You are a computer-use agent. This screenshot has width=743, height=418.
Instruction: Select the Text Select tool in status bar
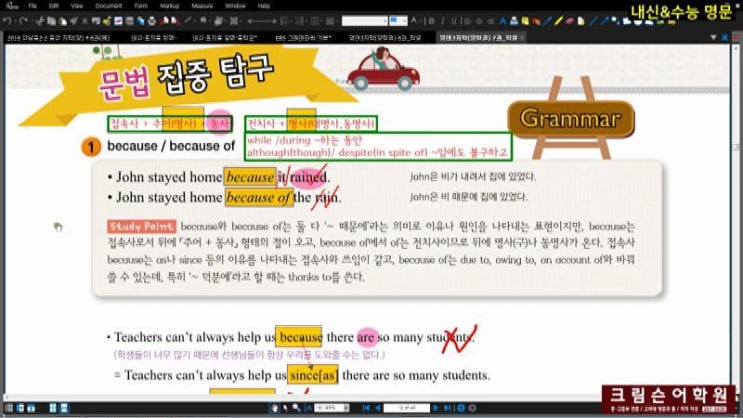tap(308, 408)
